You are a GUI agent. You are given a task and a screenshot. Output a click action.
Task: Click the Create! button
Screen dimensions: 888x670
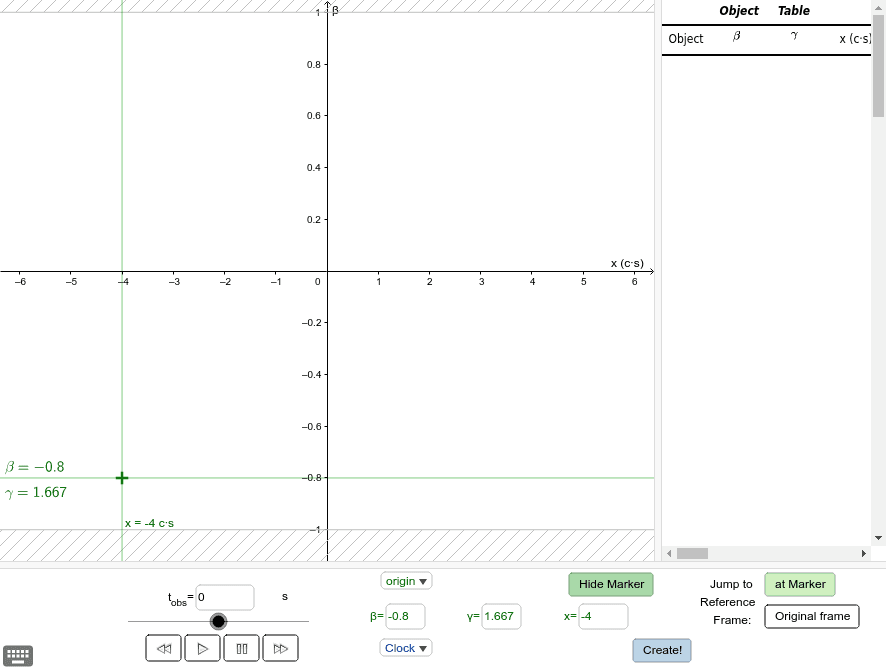pos(662,650)
